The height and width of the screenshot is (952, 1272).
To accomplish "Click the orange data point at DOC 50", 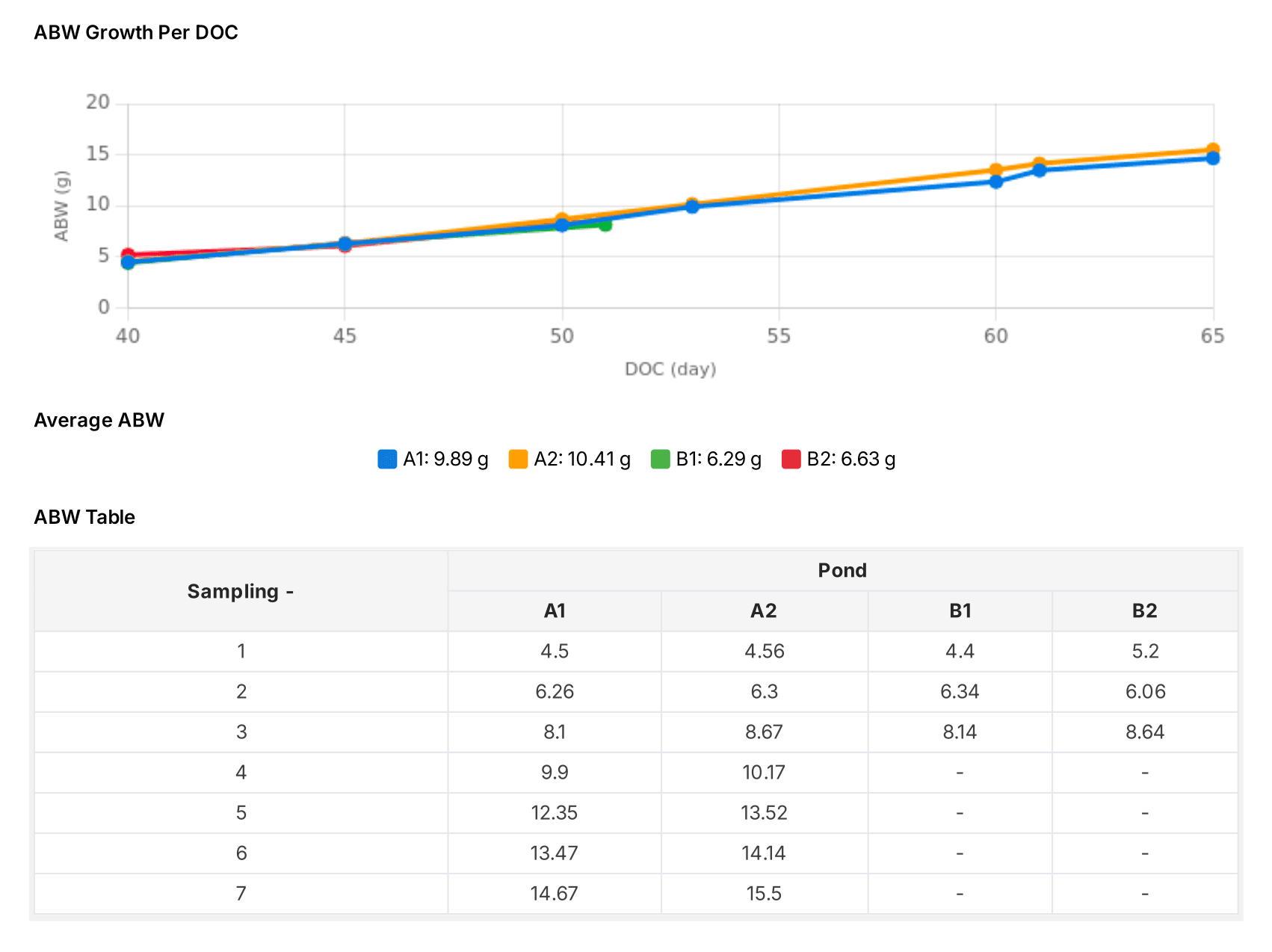I will [562, 219].
